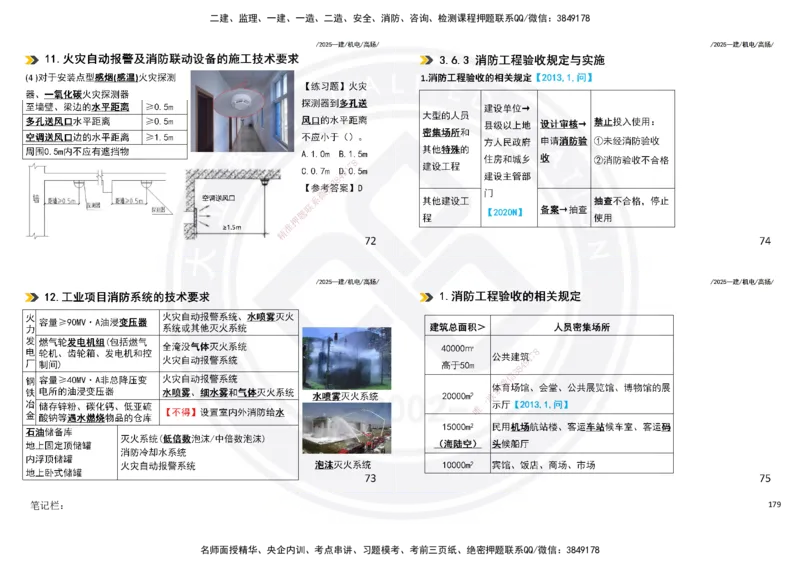This screenshot has height=566, width=800.
Task: Click the footer line starting 名师面授精华
Action: [399, 550]
